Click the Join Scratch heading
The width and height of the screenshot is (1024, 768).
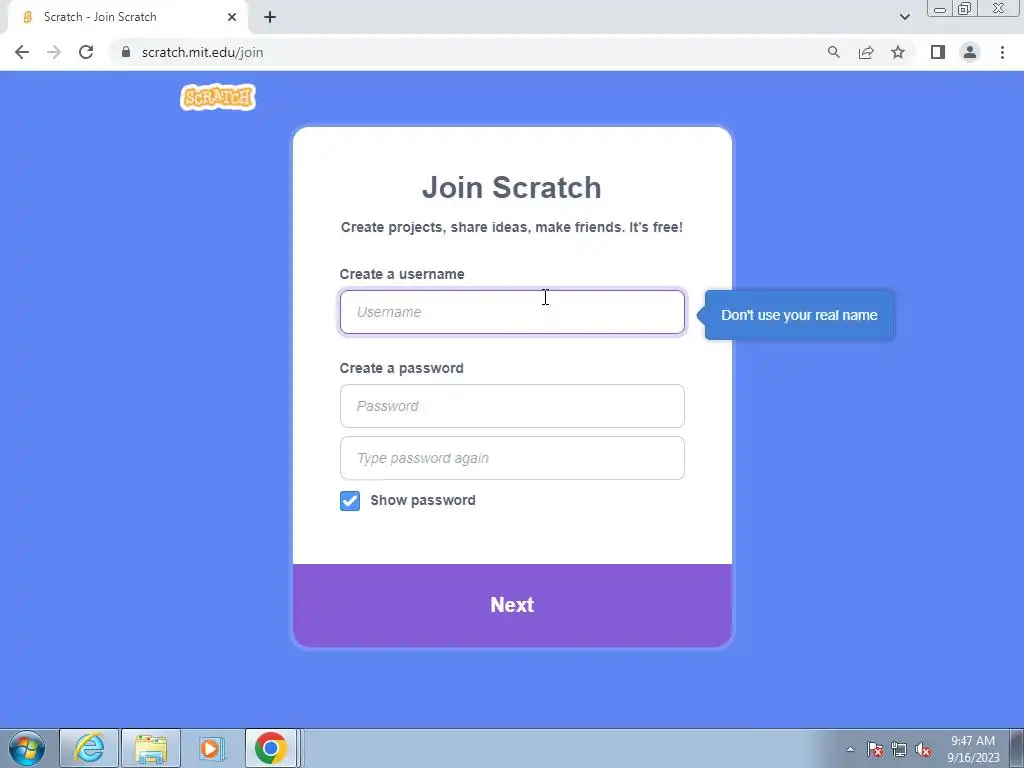pyautogui.click(x=511, y=187)
